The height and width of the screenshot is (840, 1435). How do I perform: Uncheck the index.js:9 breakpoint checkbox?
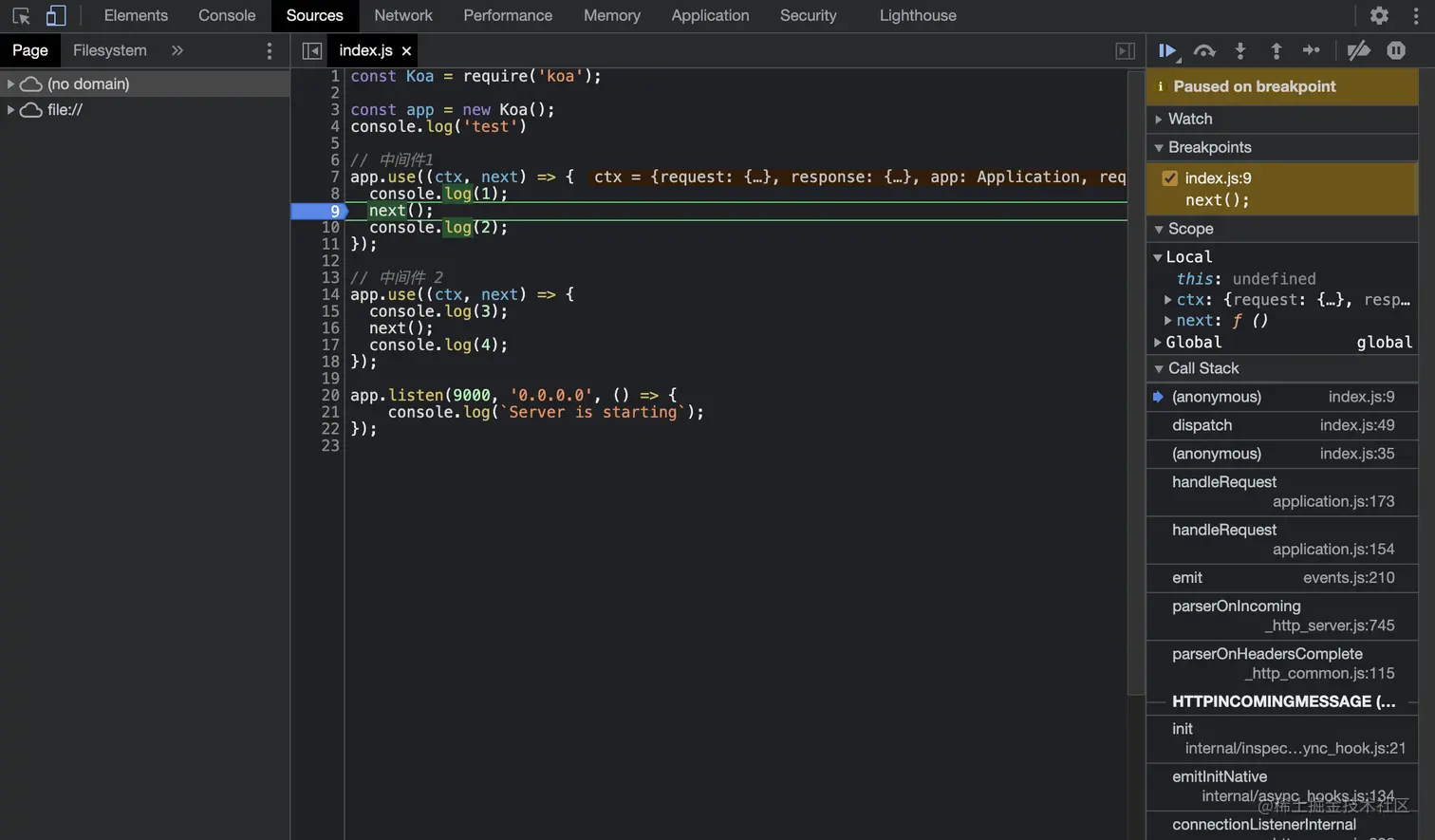click(x=1170, y=177)
